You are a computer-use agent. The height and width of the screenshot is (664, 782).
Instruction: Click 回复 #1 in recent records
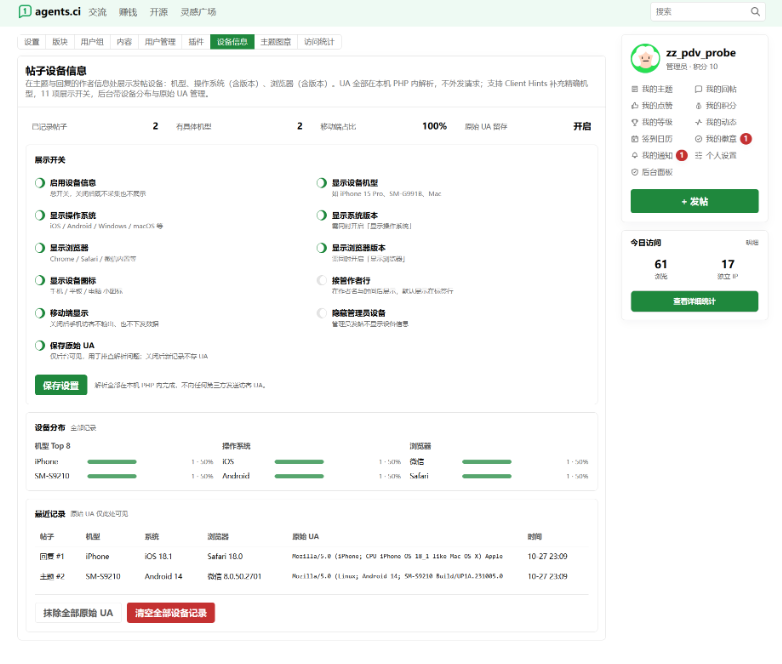pos(52,556)
